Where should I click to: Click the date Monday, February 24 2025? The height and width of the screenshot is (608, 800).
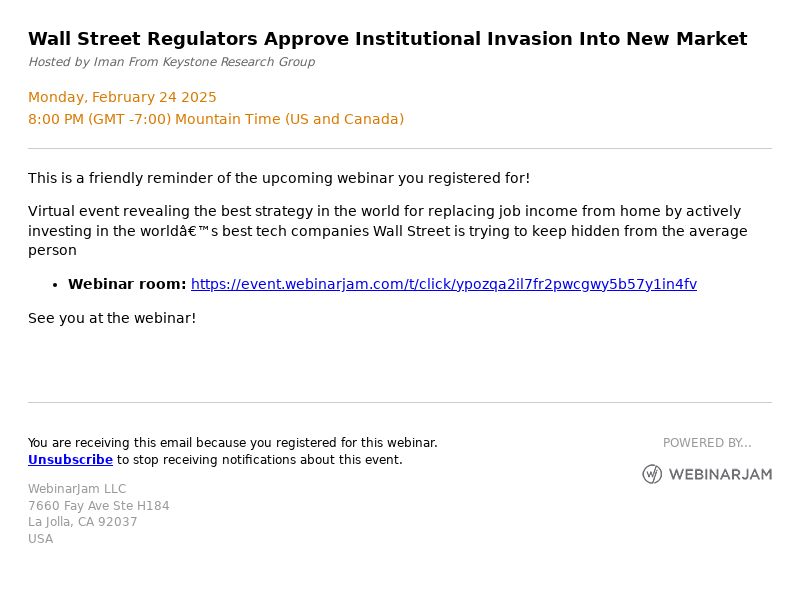122,97
